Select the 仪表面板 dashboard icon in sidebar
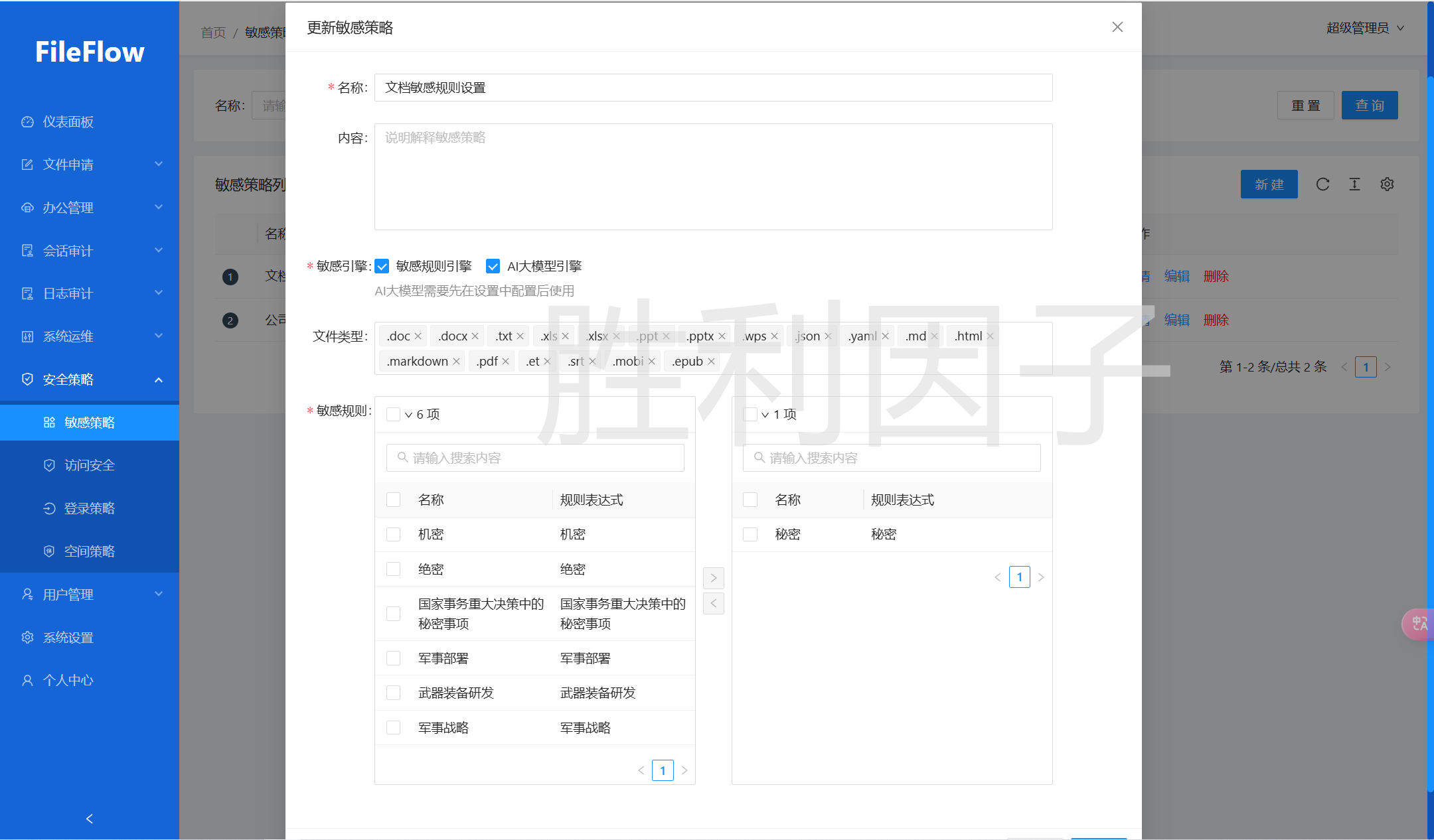The width and height of the screenshot is (1434, 840). pos(27,121)
